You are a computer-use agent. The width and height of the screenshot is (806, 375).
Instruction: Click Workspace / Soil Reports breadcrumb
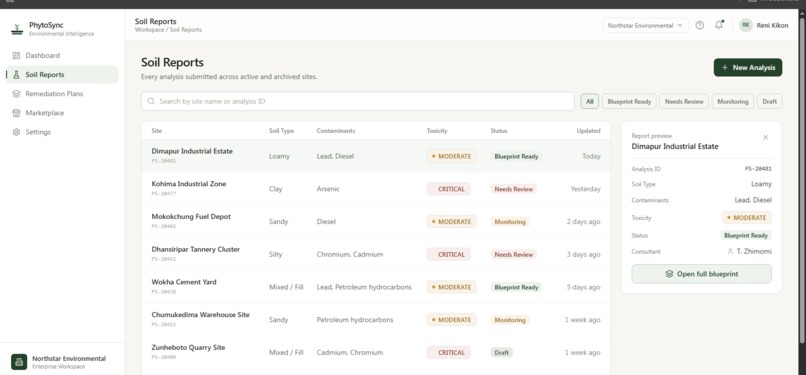(x=168, y=30)
